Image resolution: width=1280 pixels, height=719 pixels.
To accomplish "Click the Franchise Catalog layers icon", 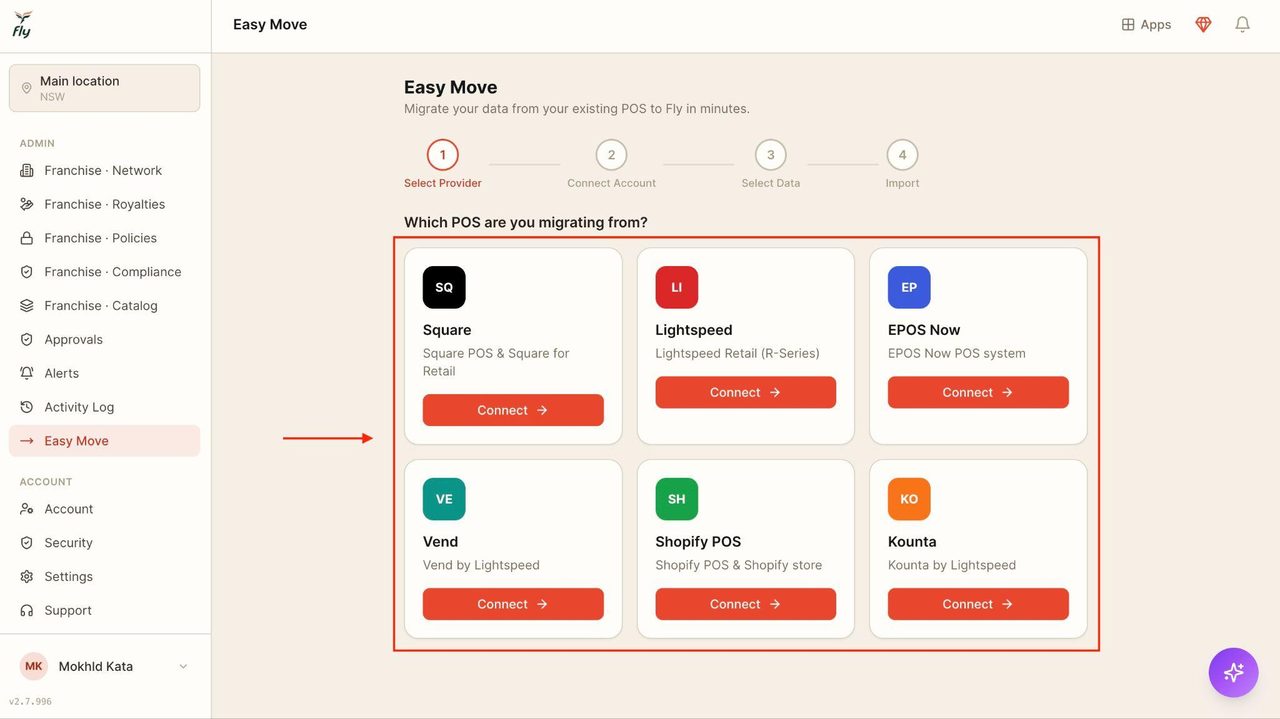I will tap(27, 306).
